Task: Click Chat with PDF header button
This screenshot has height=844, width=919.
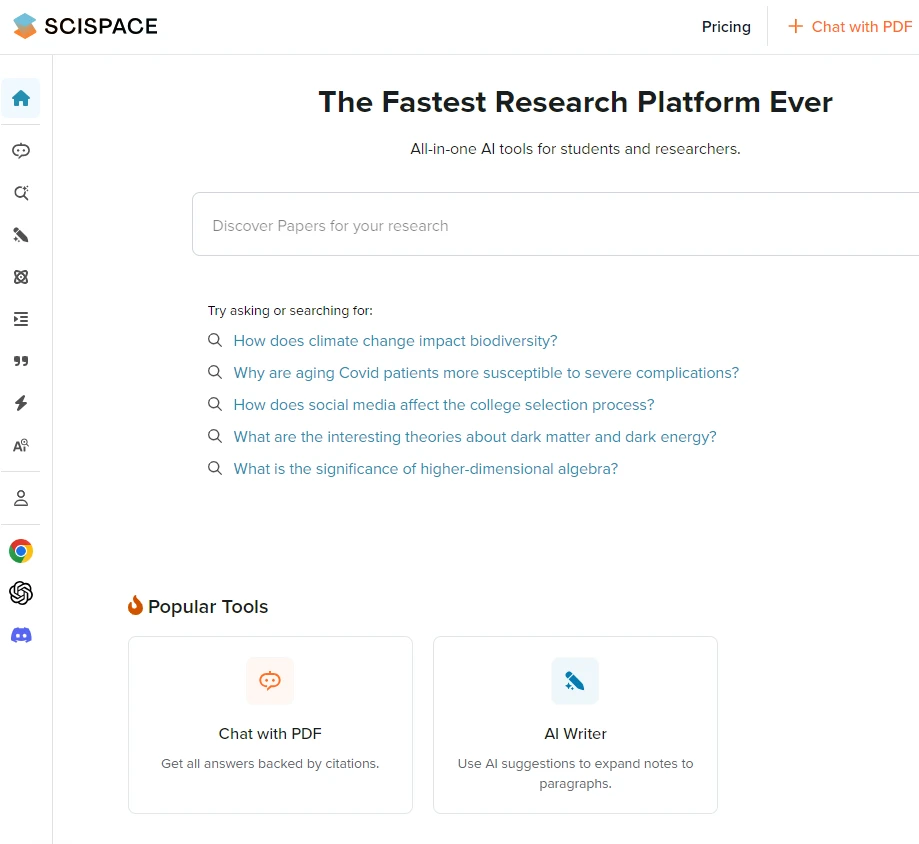Action: [850, 27]
